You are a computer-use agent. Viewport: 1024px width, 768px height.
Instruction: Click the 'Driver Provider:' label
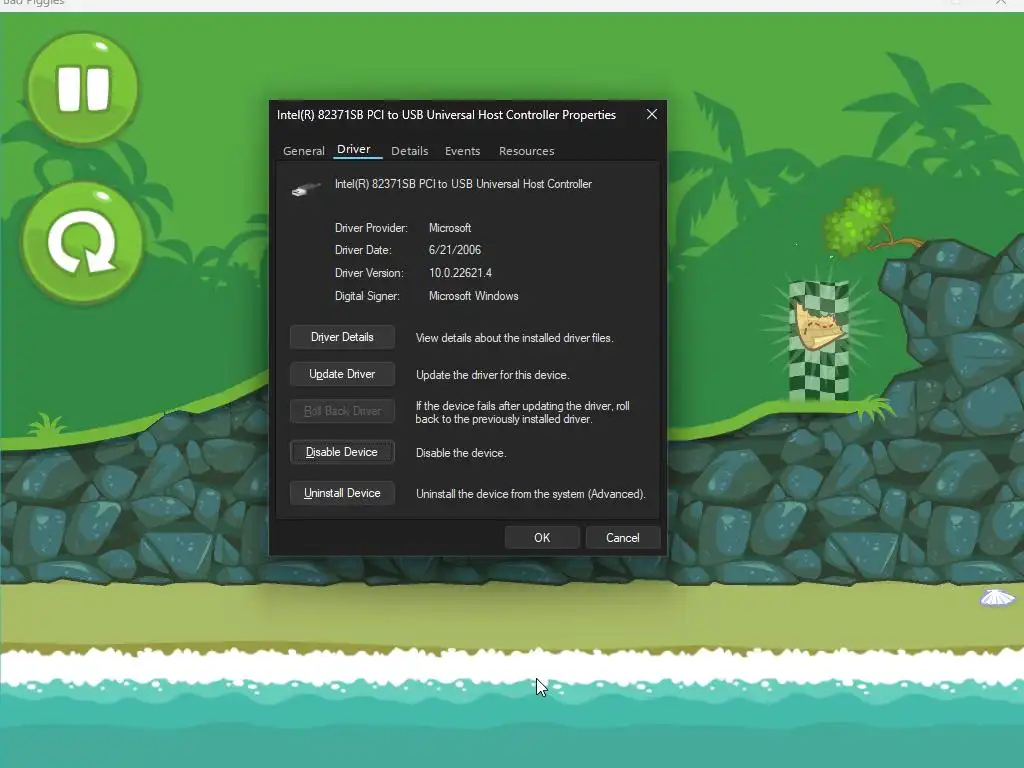click(x=371, y=228)
